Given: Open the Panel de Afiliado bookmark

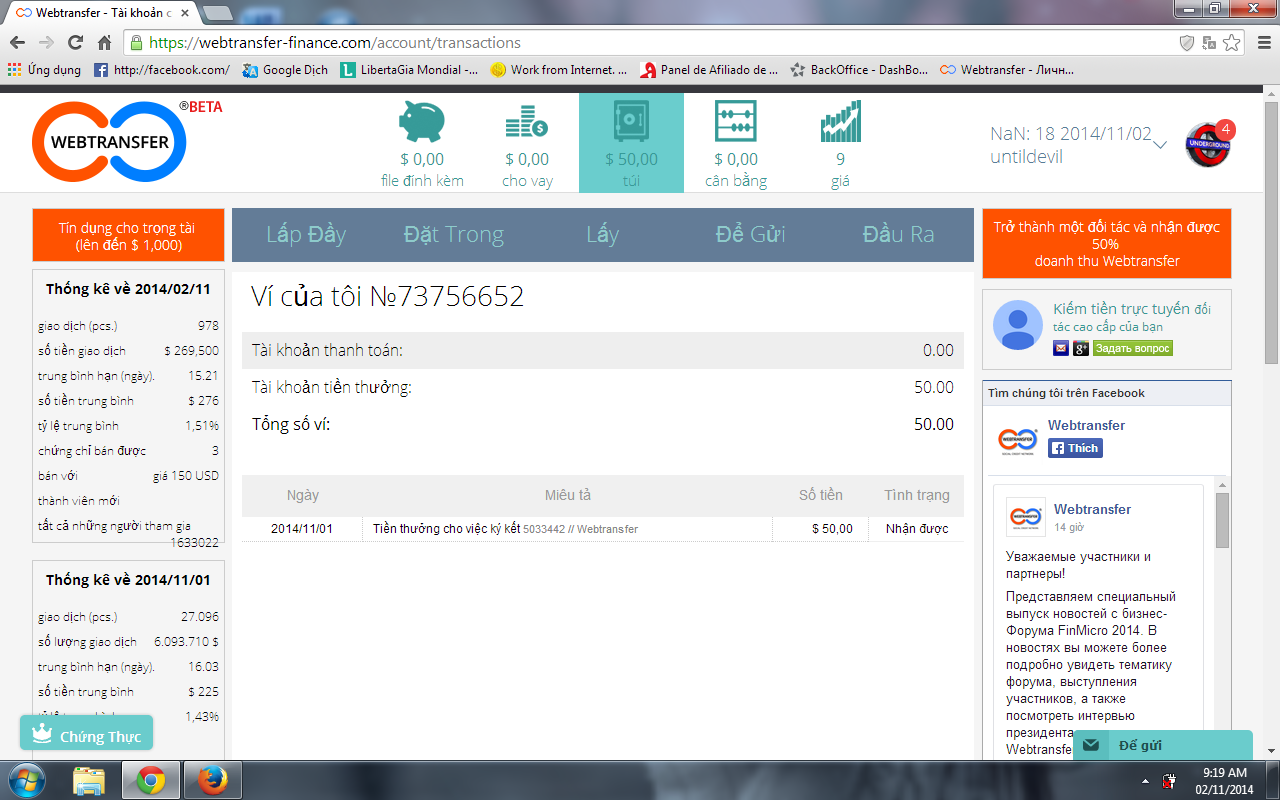Looking at the screenshot, I should tap(709, 70).
